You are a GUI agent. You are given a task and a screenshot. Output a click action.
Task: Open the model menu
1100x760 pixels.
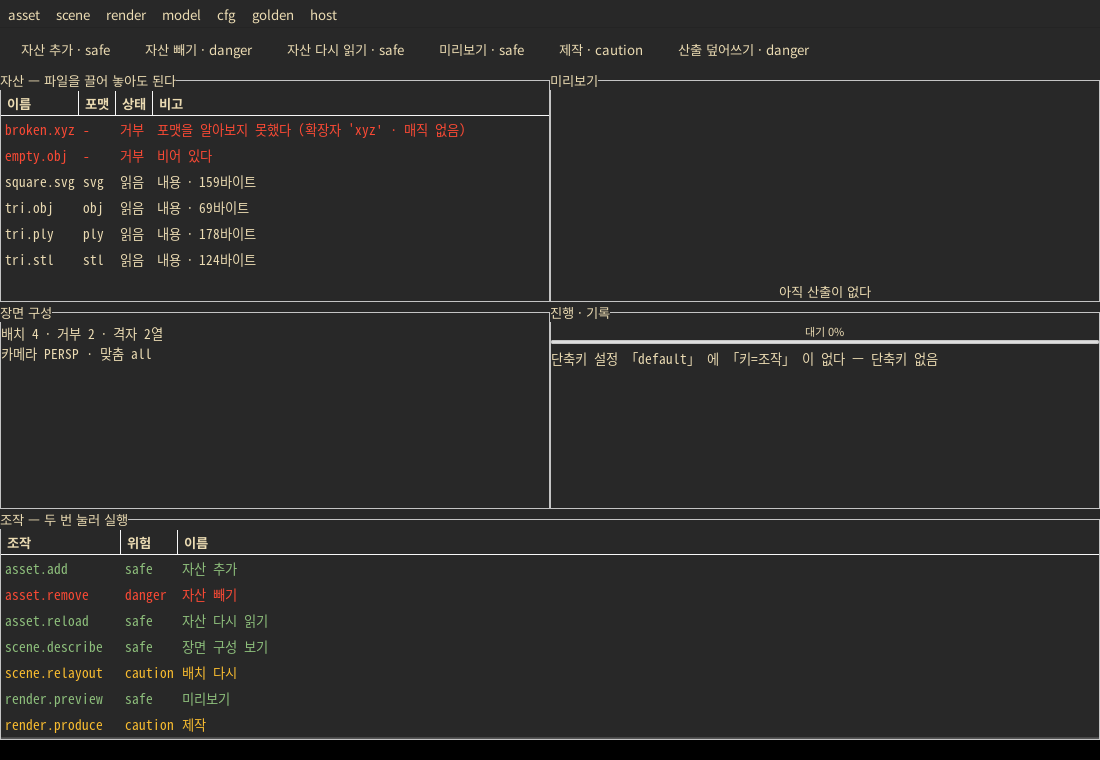[181, 15]
